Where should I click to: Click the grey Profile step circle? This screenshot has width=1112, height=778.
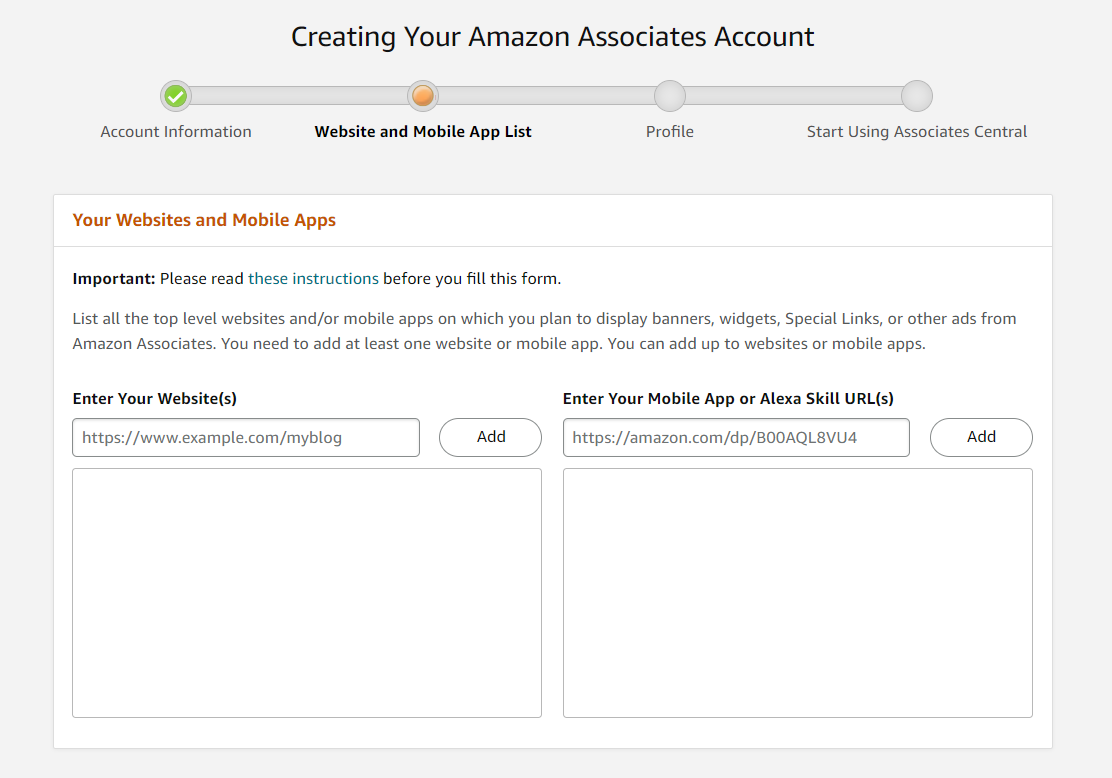click(670, 96)
